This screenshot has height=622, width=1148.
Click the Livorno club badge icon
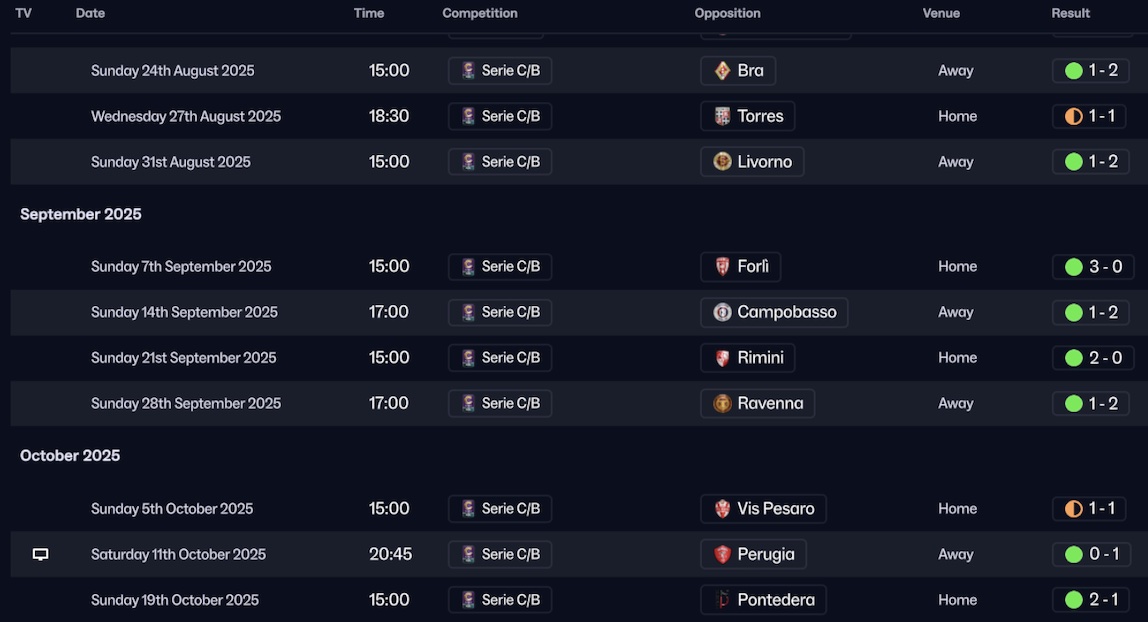722,162
